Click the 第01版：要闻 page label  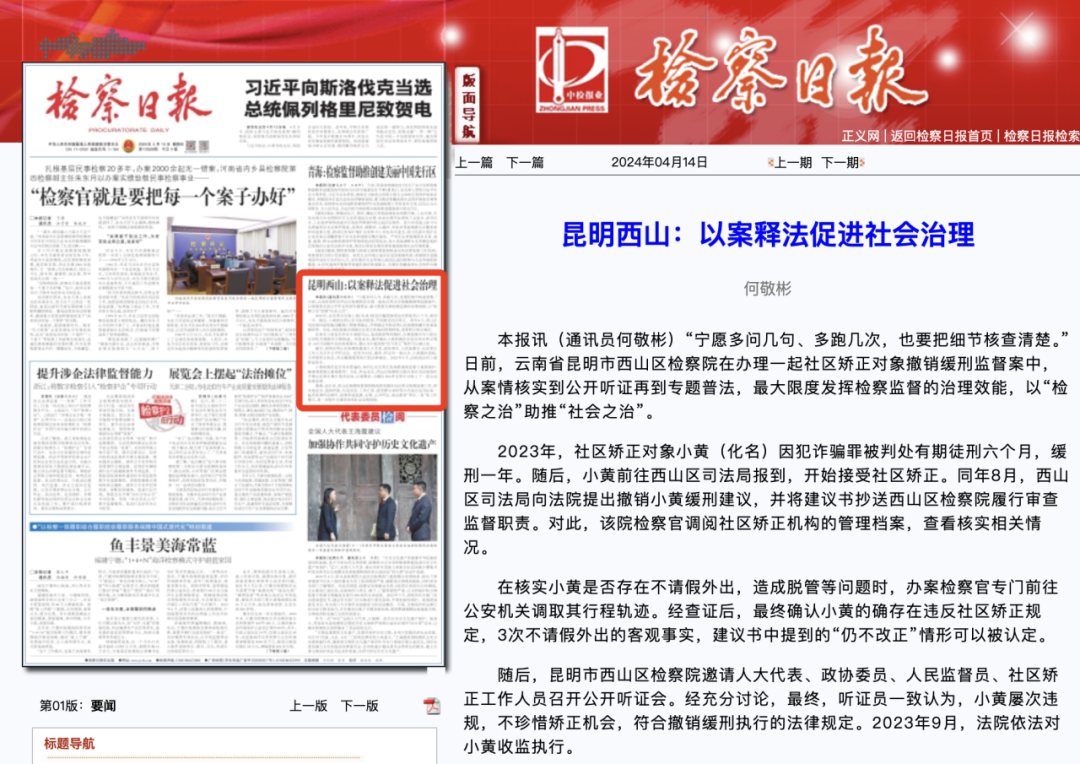coord(78,706)
